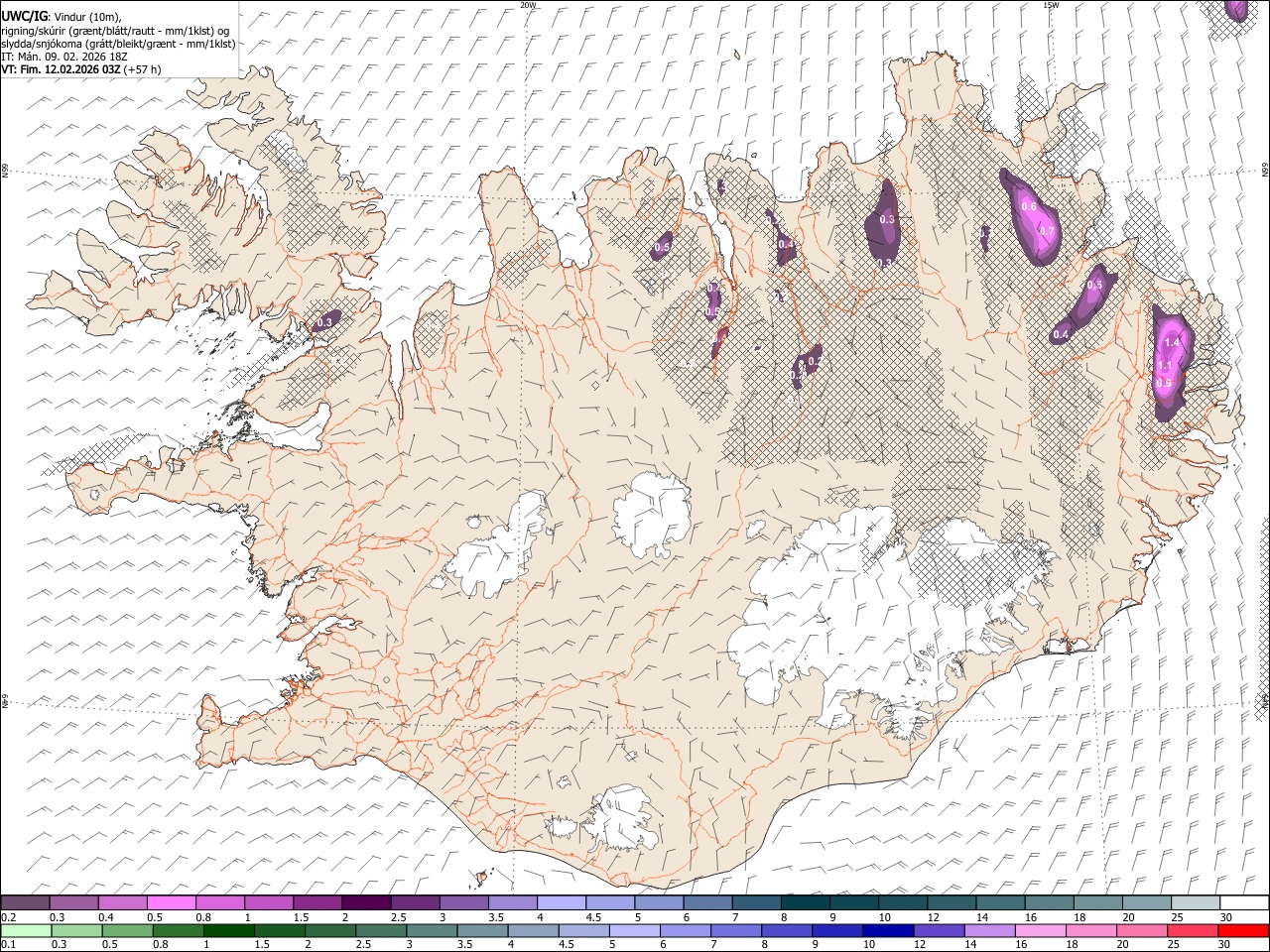Pick the dark mauve 0.2 swatch, upper legend
The image size is (1270, 952).
tap(26, 903)
